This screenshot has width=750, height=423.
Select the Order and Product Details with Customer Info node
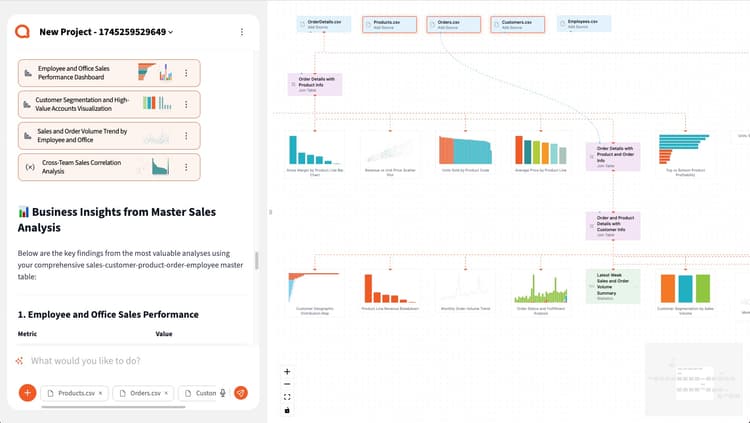(x=613, y=226)
